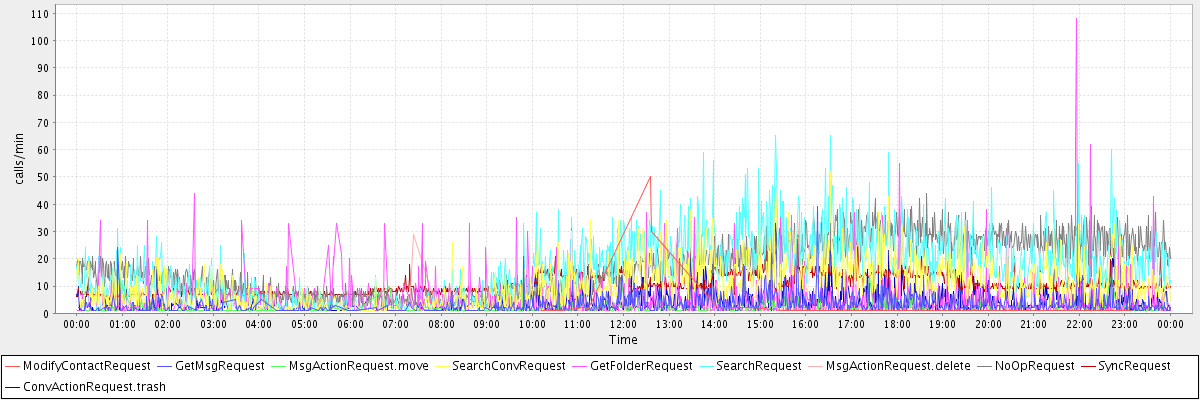1200x400 pixels.
Task: Select the SearchRequest legend item
Action: [765, 366]
